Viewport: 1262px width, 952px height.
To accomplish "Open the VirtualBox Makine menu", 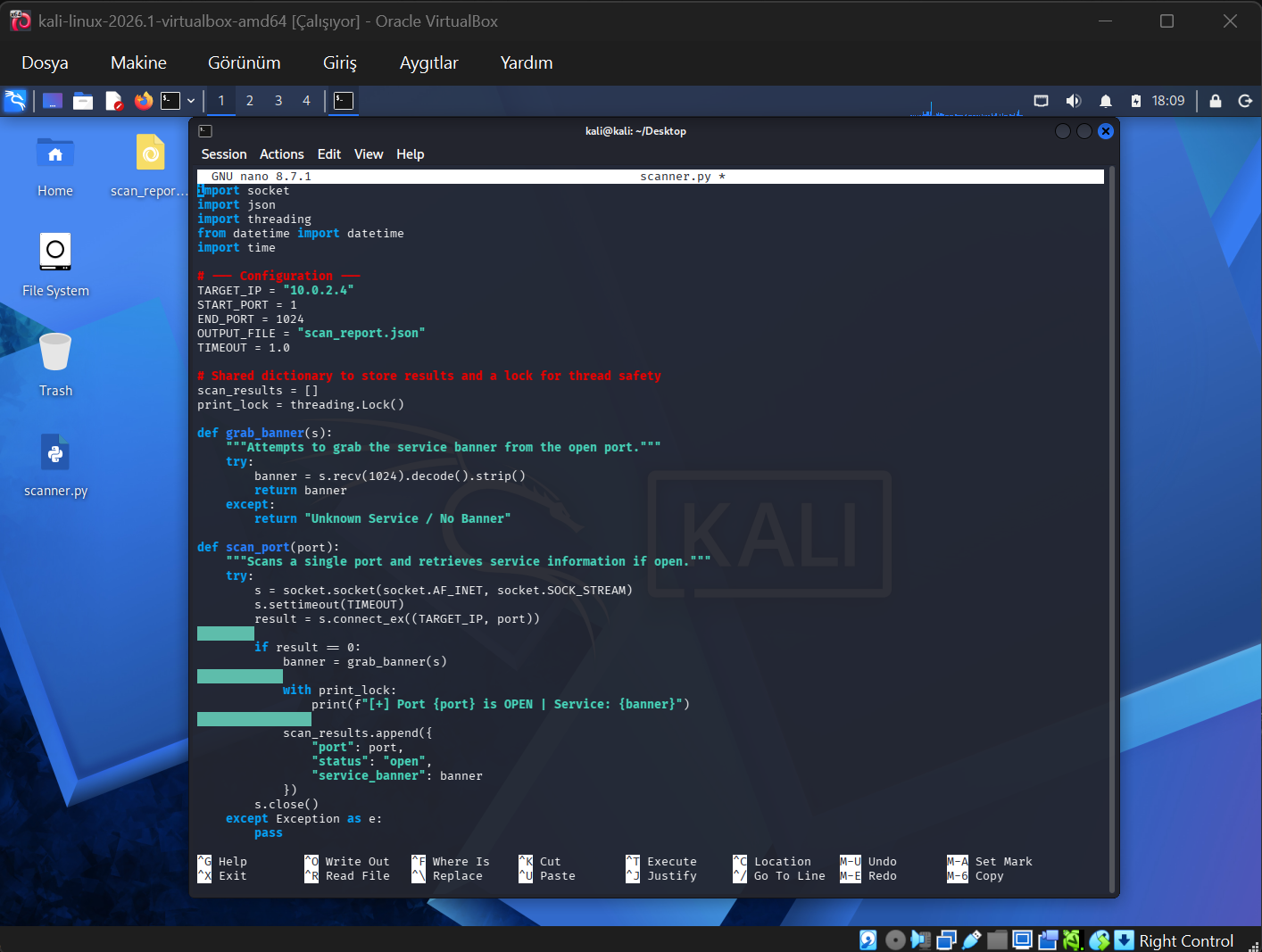I will 138,62.
